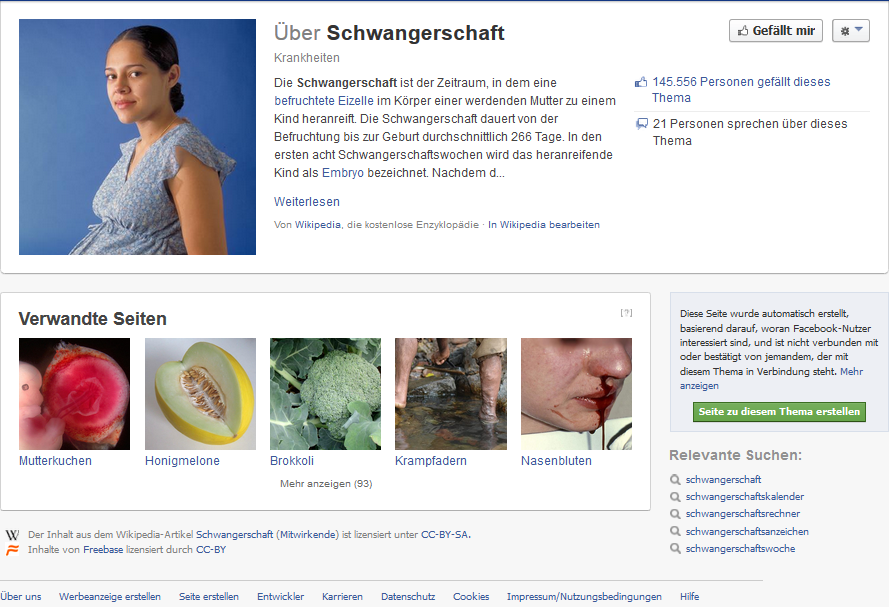
Task: Click the speech bubble icon beside 21 Personen
Action: coord(641,124)
